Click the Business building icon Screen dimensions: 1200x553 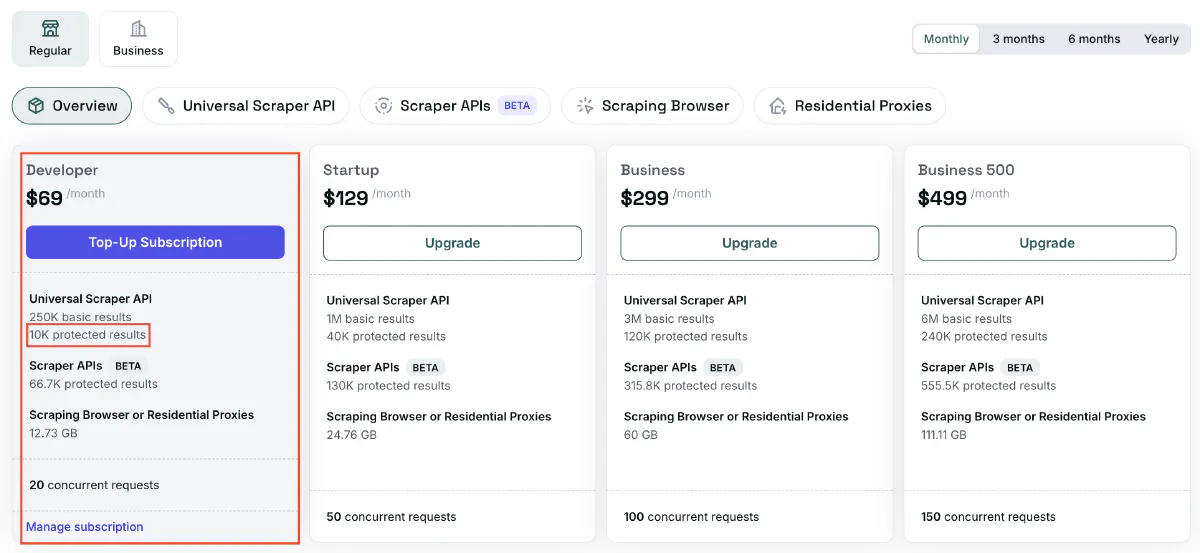pyautogui.click(x=138, y=29)
